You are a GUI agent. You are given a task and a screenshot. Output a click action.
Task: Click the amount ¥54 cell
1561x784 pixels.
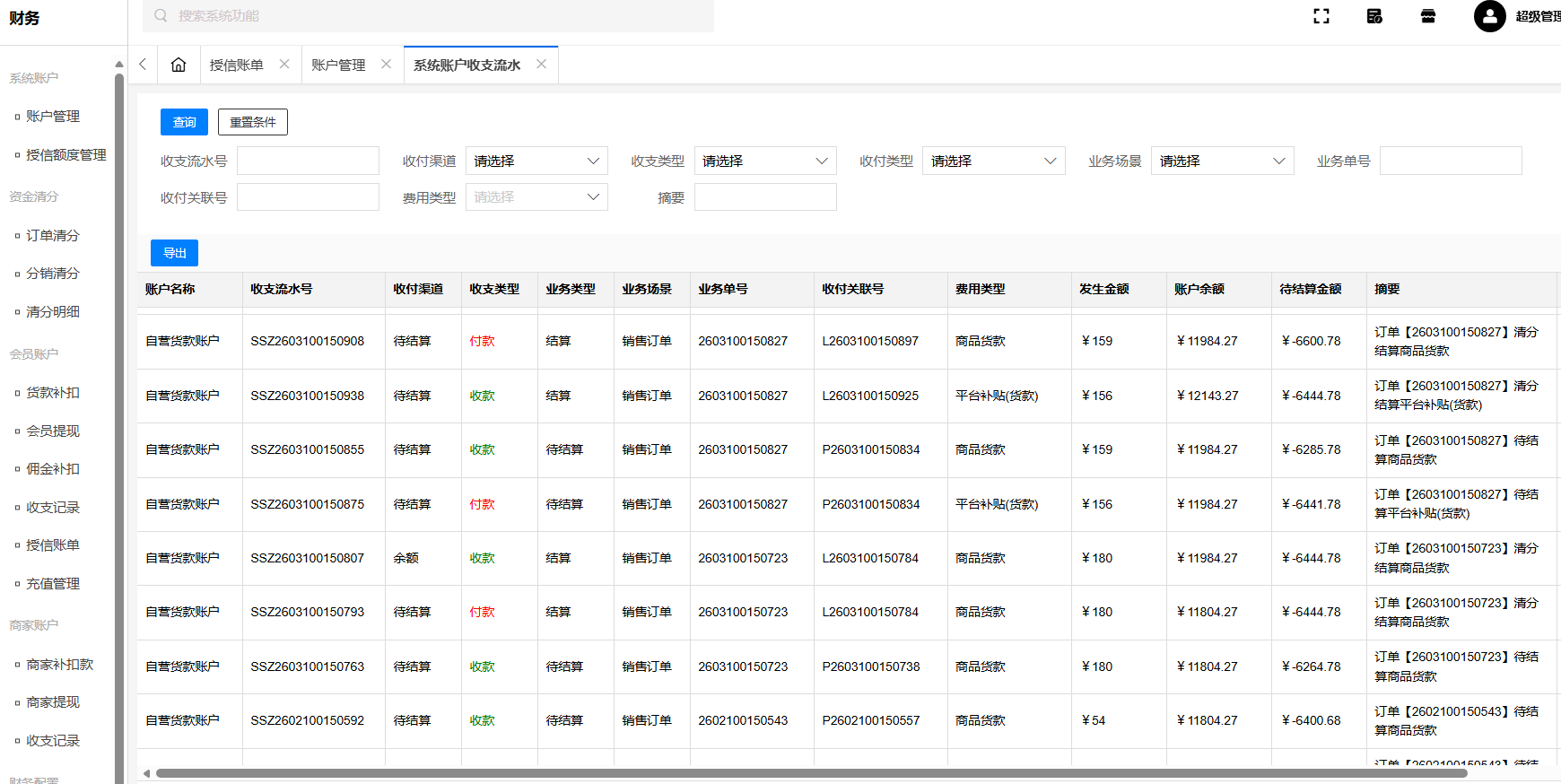(x=1094, y=720)
